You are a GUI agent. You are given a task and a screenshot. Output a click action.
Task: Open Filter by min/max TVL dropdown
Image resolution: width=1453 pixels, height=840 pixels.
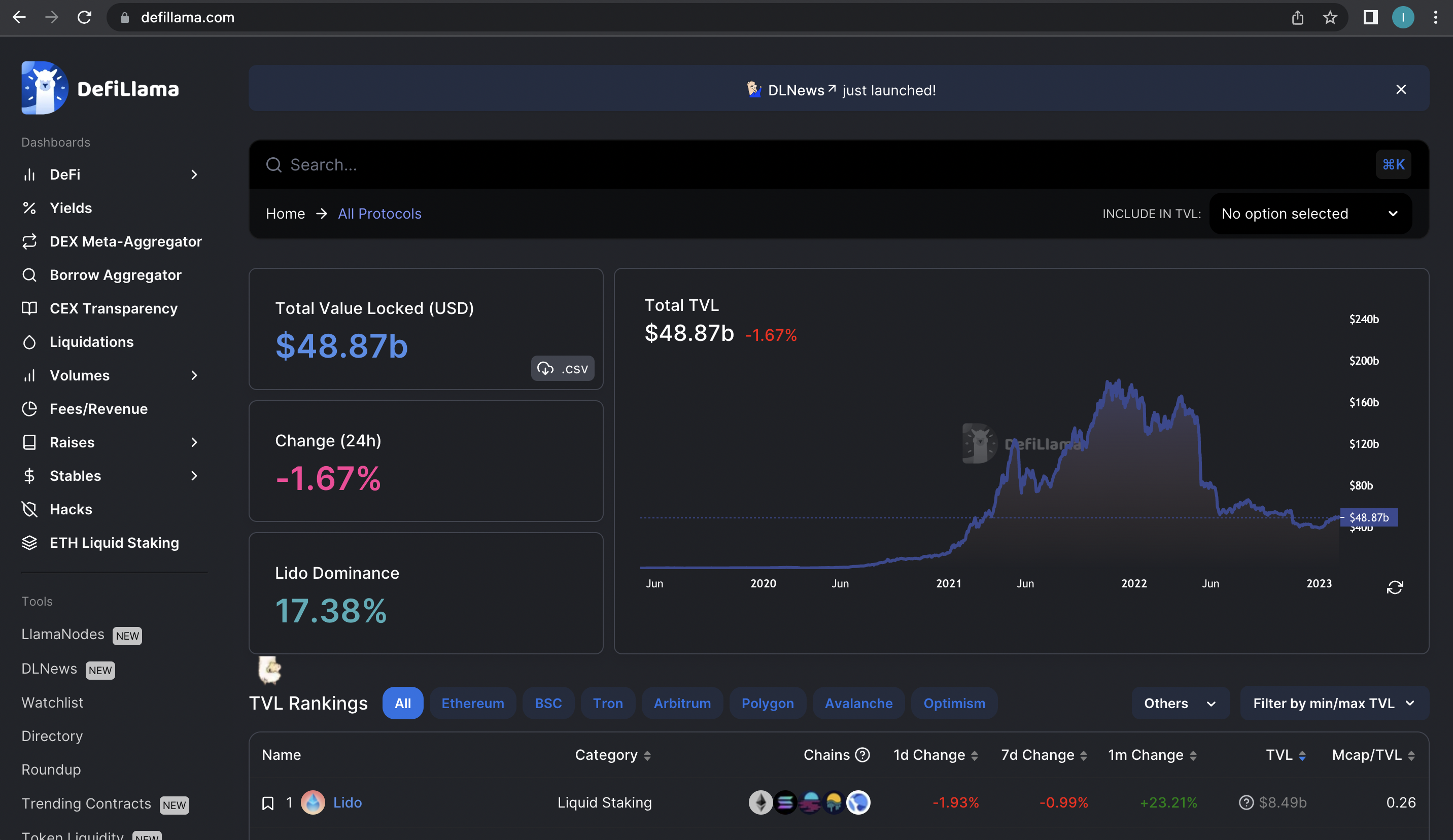click(x=1334, y=704)
